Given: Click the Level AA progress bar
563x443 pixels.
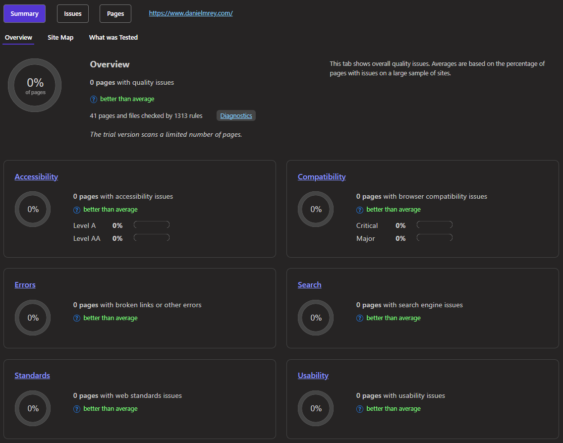Looking at the screenshot, I should click(152, 238).
